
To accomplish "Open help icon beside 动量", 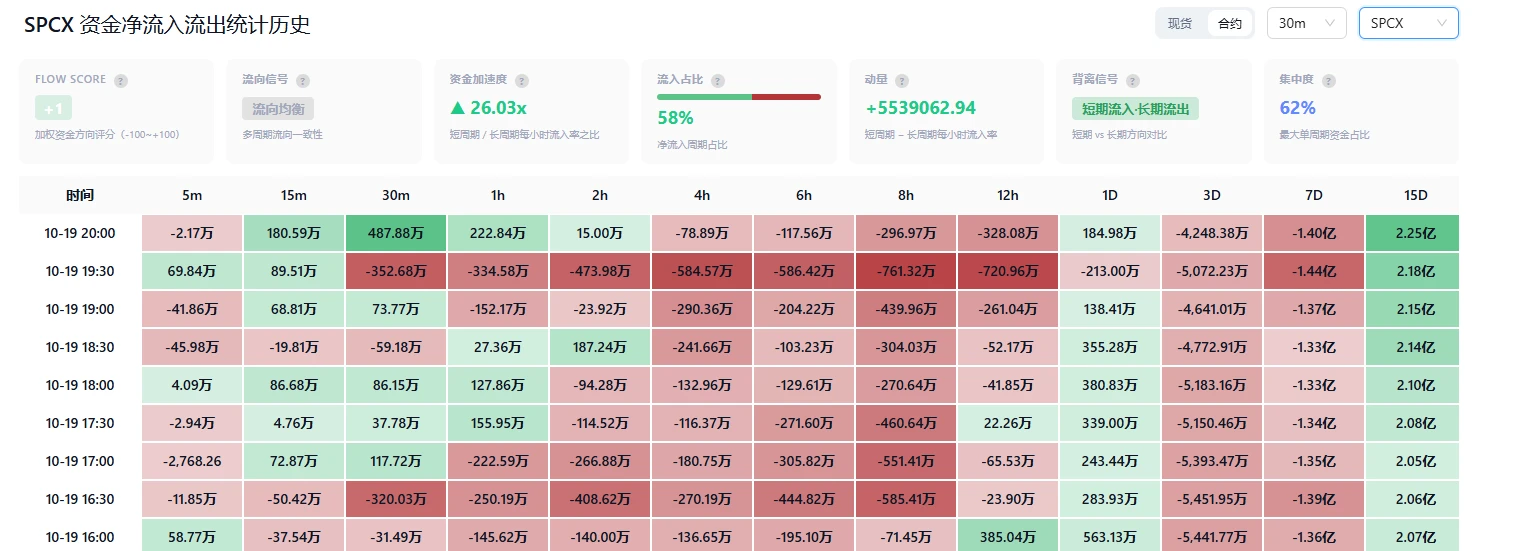I will pos(902,80).
